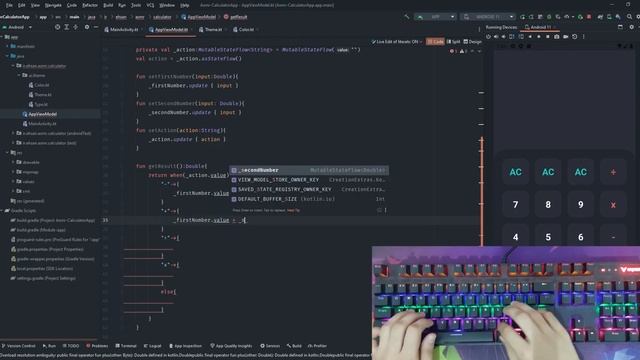Select AppViewModel in project tree
This screenshot has width=640, height=360.
click(x=42, y=114)
